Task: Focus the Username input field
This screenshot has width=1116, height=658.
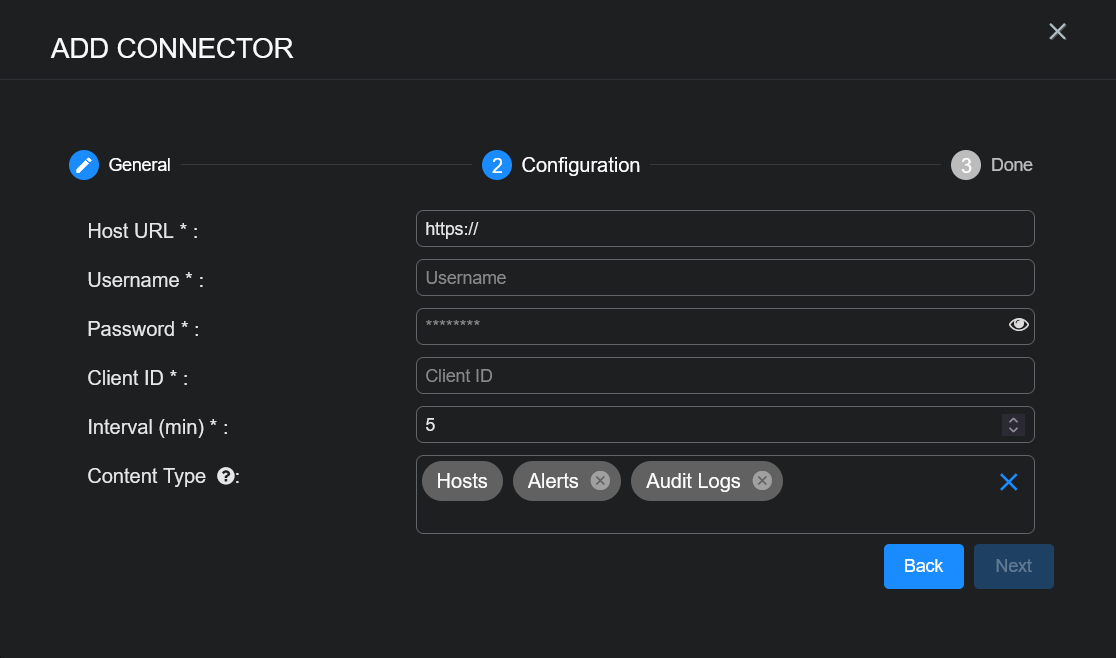Action: pyautogui.click(x=724, y=278)
